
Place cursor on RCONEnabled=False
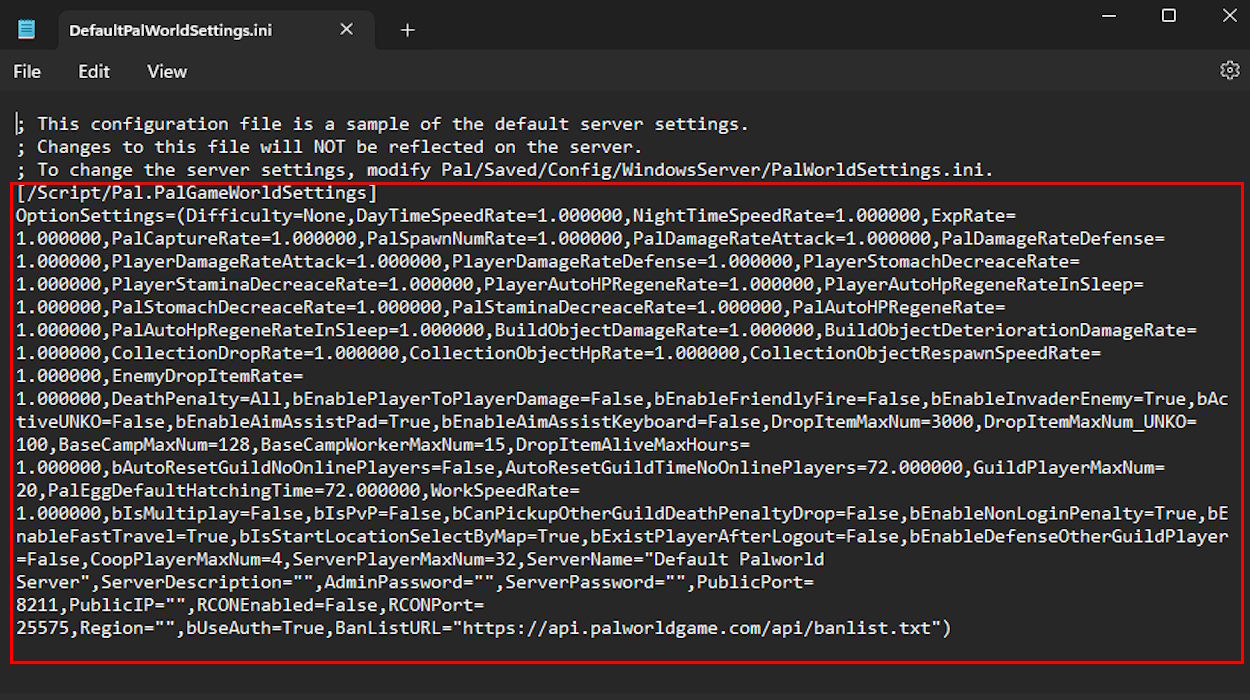tap(288, 605)
